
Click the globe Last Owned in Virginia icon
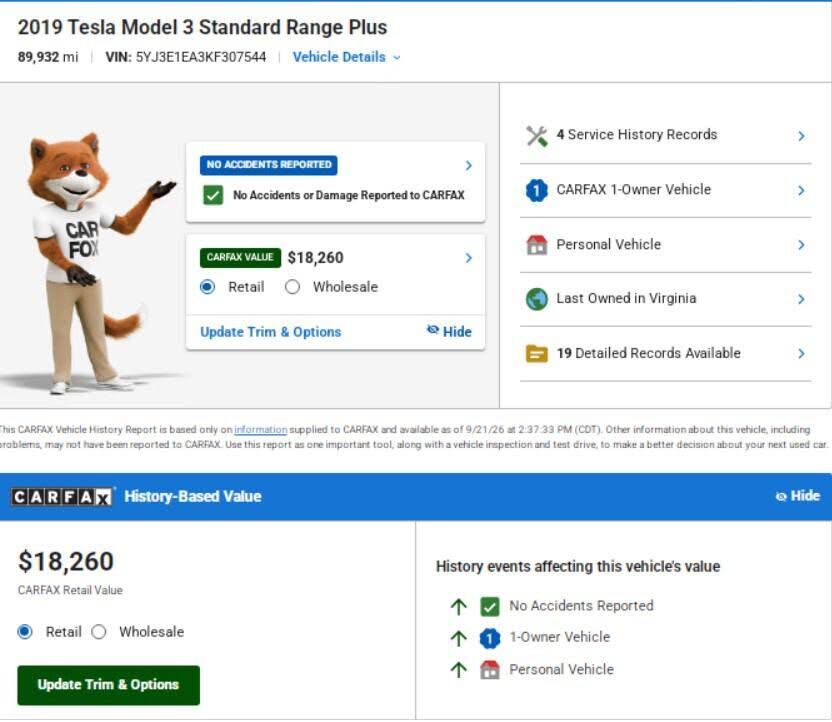[536, 299]
